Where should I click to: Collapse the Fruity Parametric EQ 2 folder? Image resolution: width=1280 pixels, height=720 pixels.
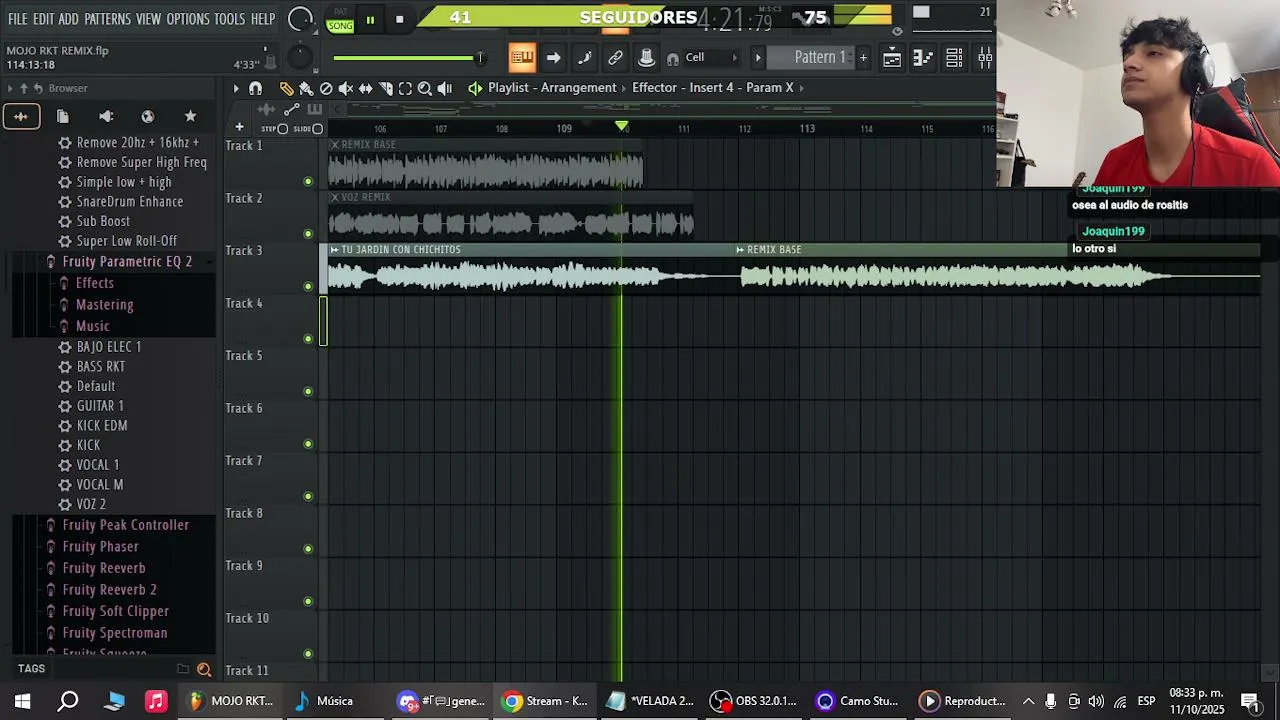[x=127, y=261]
